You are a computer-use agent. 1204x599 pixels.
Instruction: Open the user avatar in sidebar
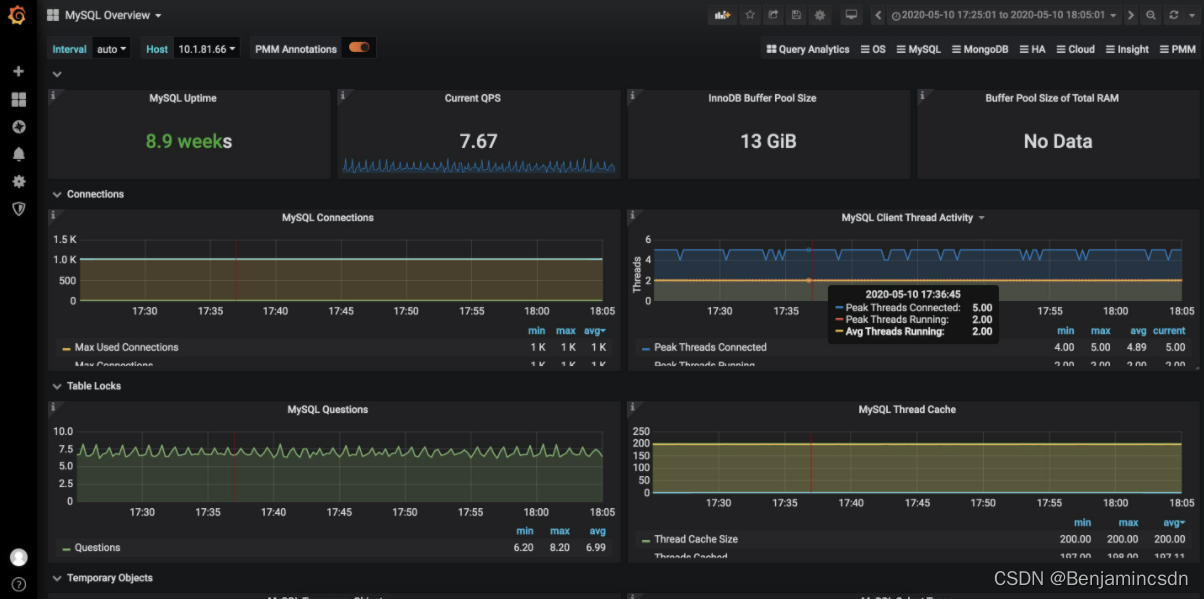18,557
